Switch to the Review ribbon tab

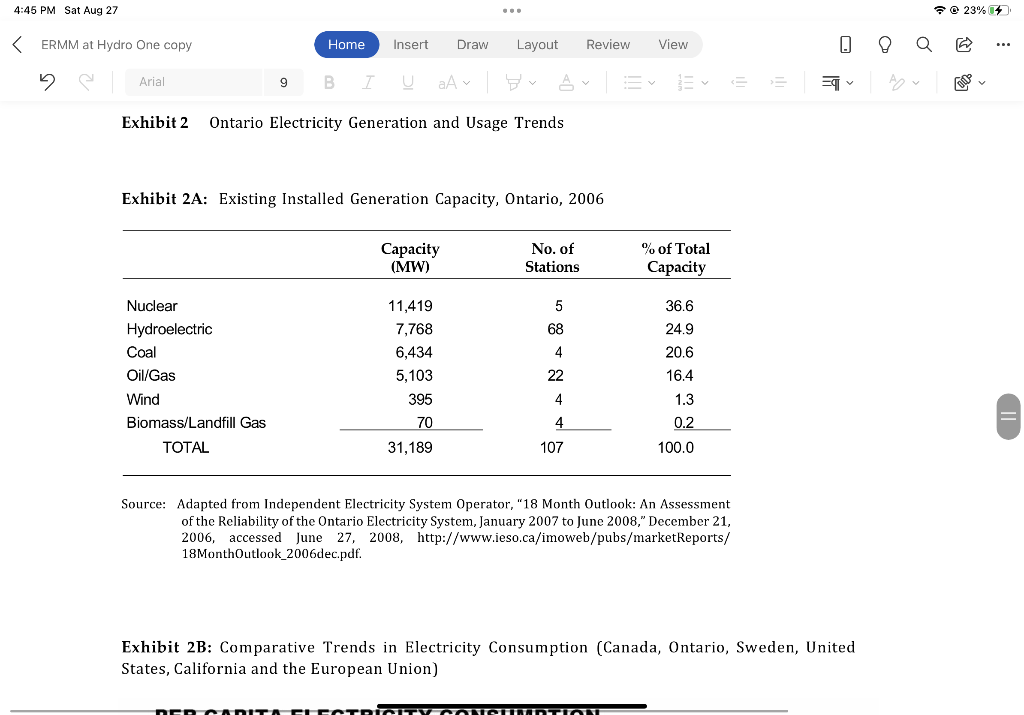point(607,44)
